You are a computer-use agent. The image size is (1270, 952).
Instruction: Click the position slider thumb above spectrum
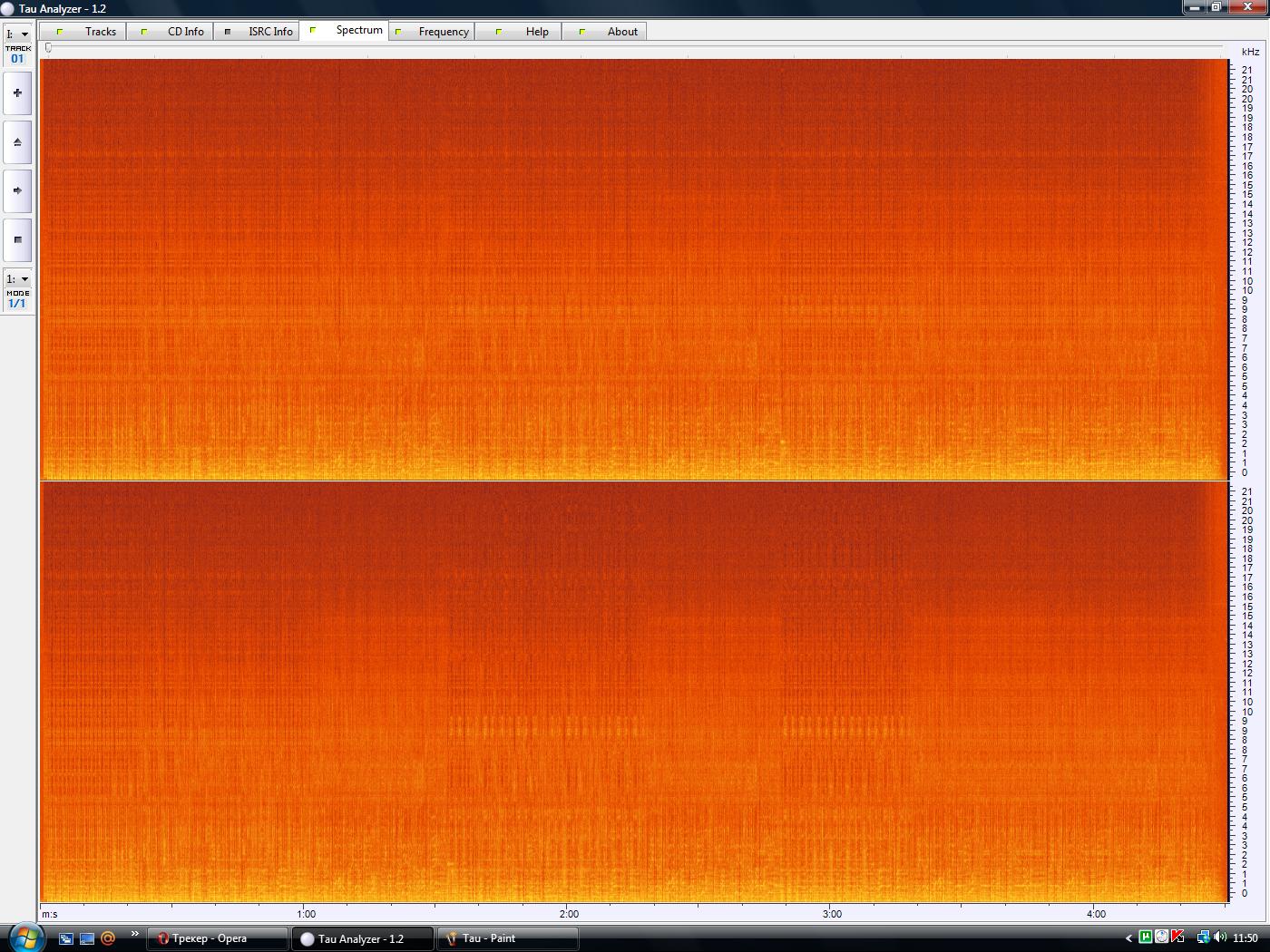point(48,48)
